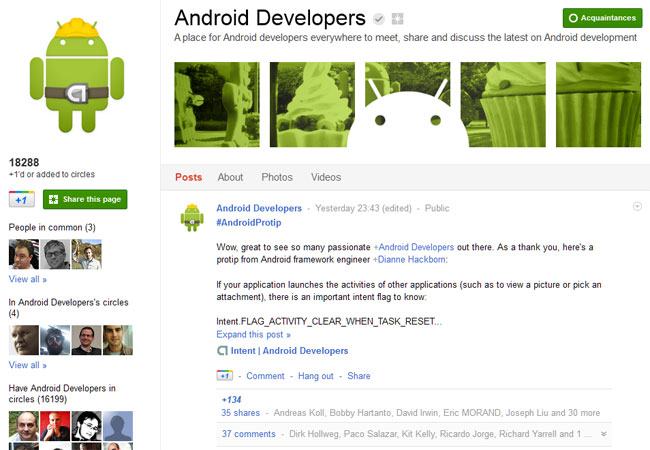Click the +Dianne Hackborn mention
This screenshot has width=650, height=450.
pyautogui.click(x=410, y=259)
